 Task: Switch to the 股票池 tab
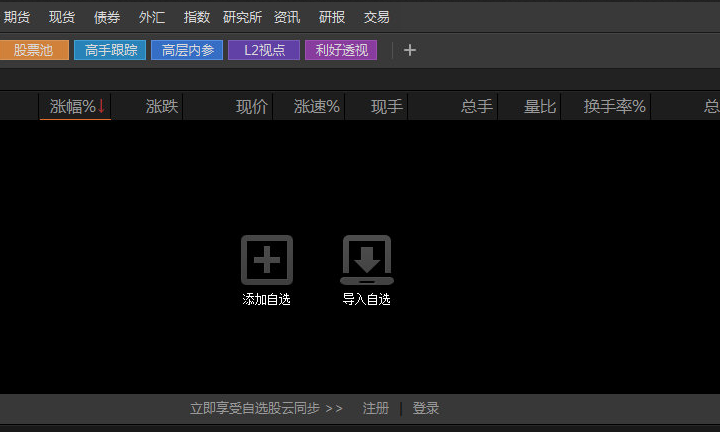click(34, 50)
